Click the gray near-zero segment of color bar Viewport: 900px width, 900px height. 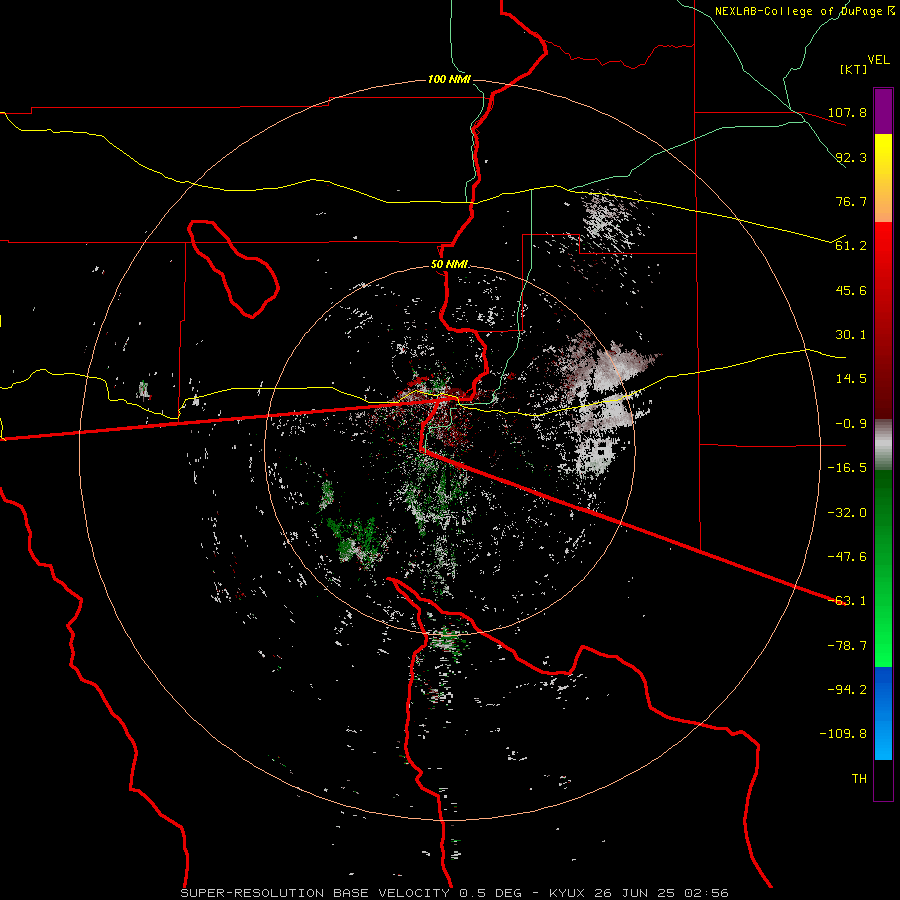883,444
